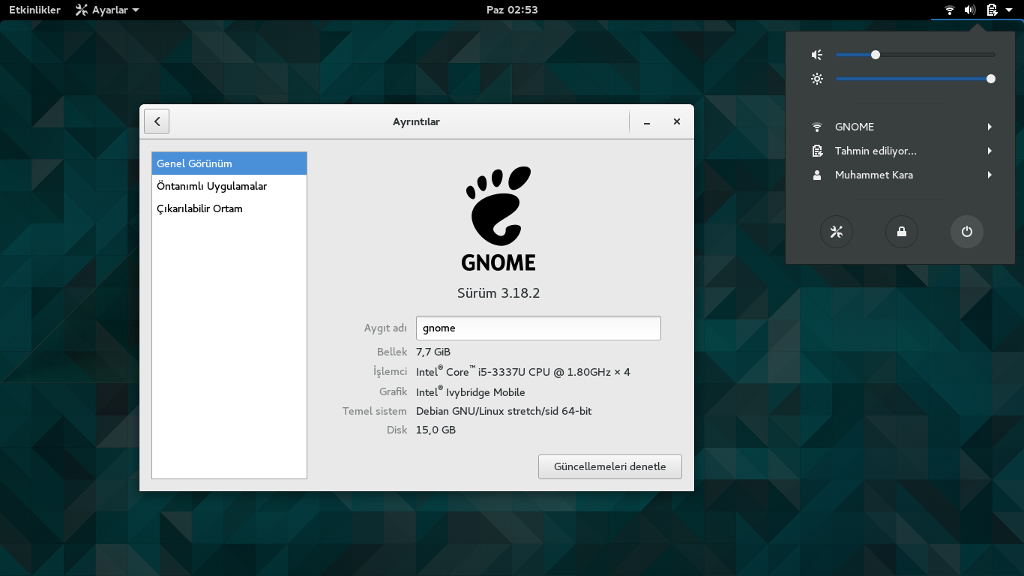
Task: Click the Muhammet Kara user name
Action: (x=874, y=175)
